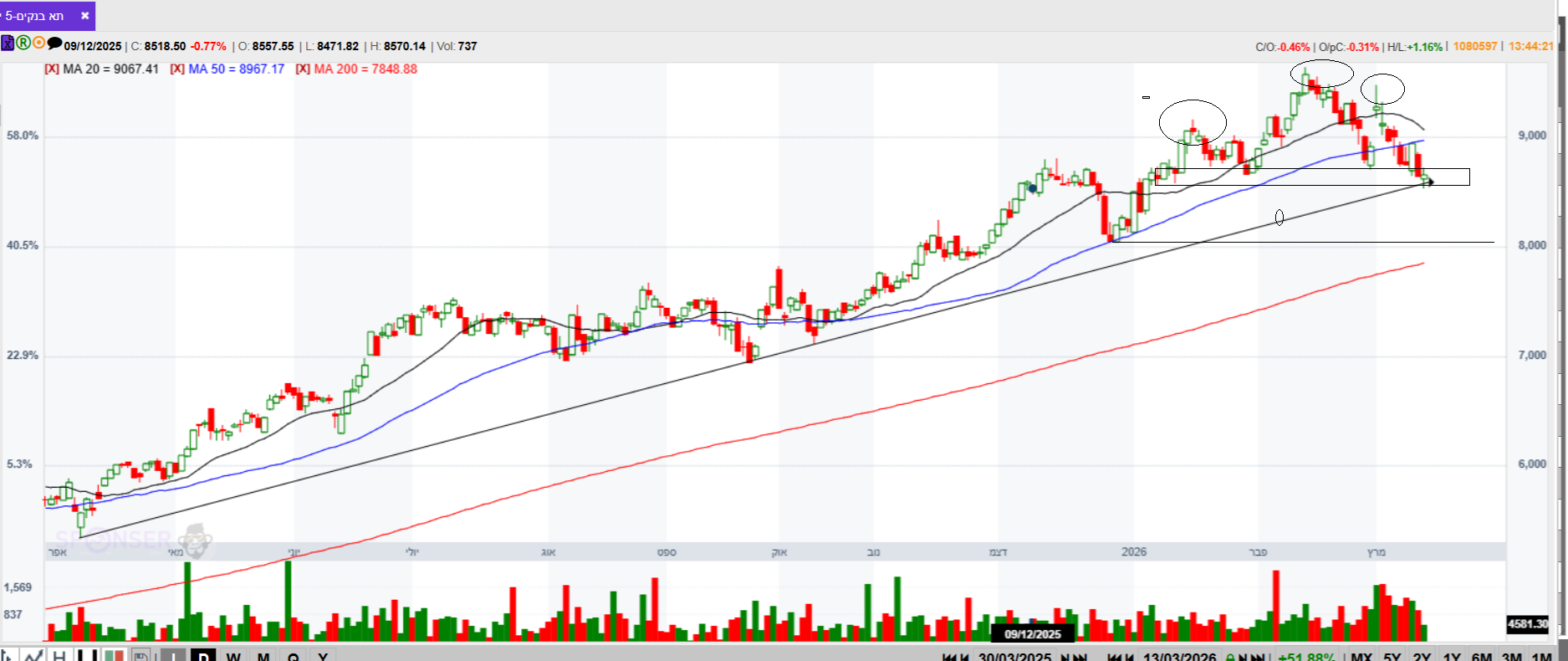Image resolution: width=1568 pixels, height=661 pixels.
Task: Remove the MA 50 indicator via [X]
Action: (x=177, y=69)
